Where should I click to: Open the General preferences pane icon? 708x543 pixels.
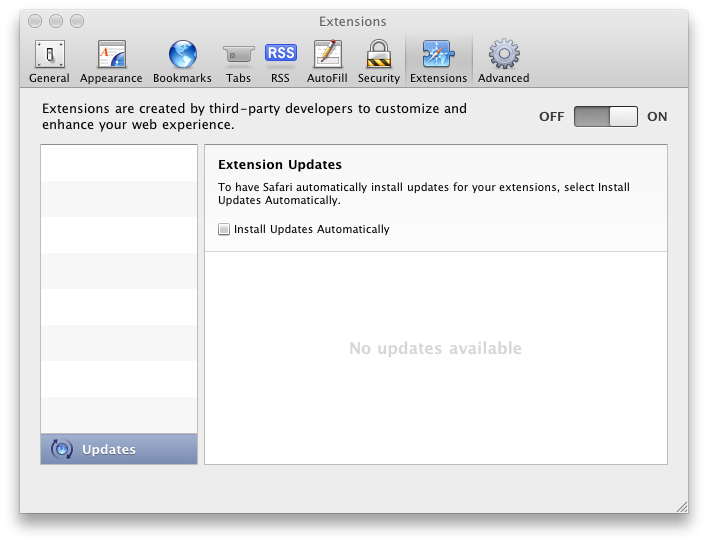point(50,55)
